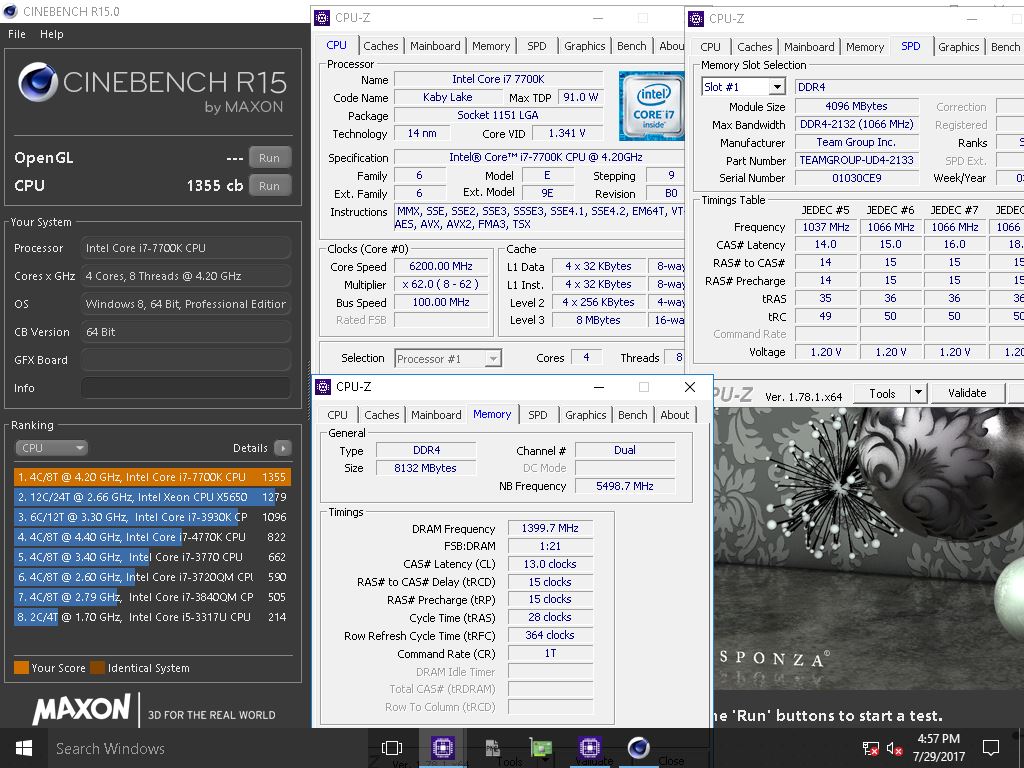Select the i7-3720QM ranking row

(152, 577)
